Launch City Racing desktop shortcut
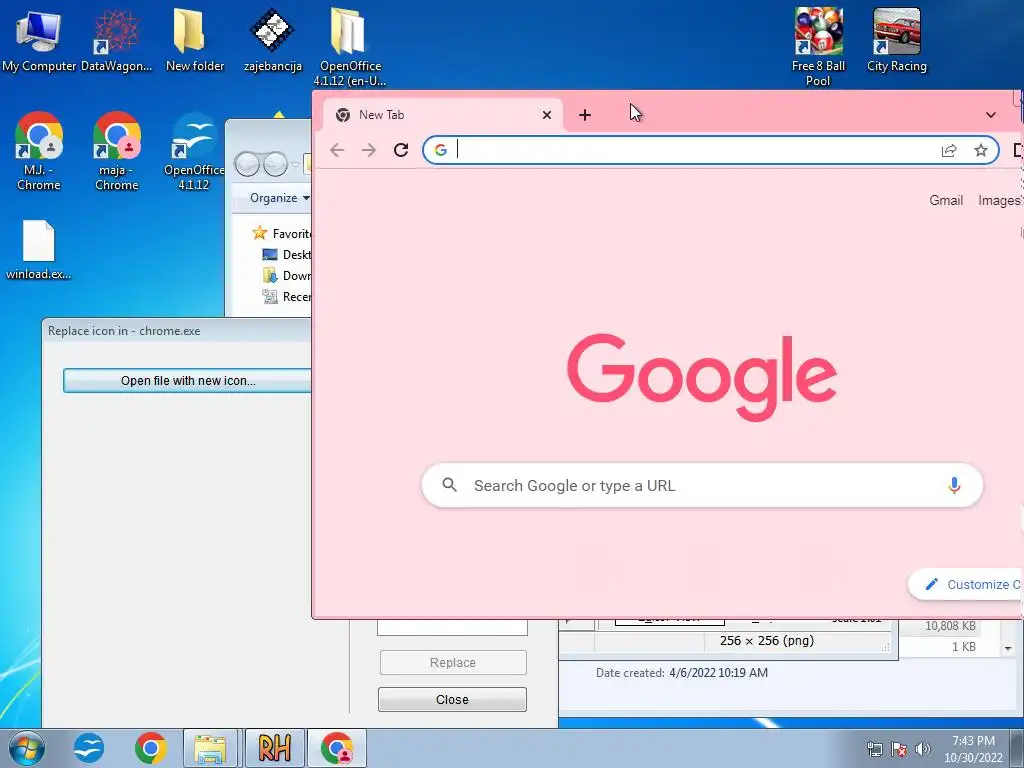This screenshot has height=768, width=1024. point(897,40)
